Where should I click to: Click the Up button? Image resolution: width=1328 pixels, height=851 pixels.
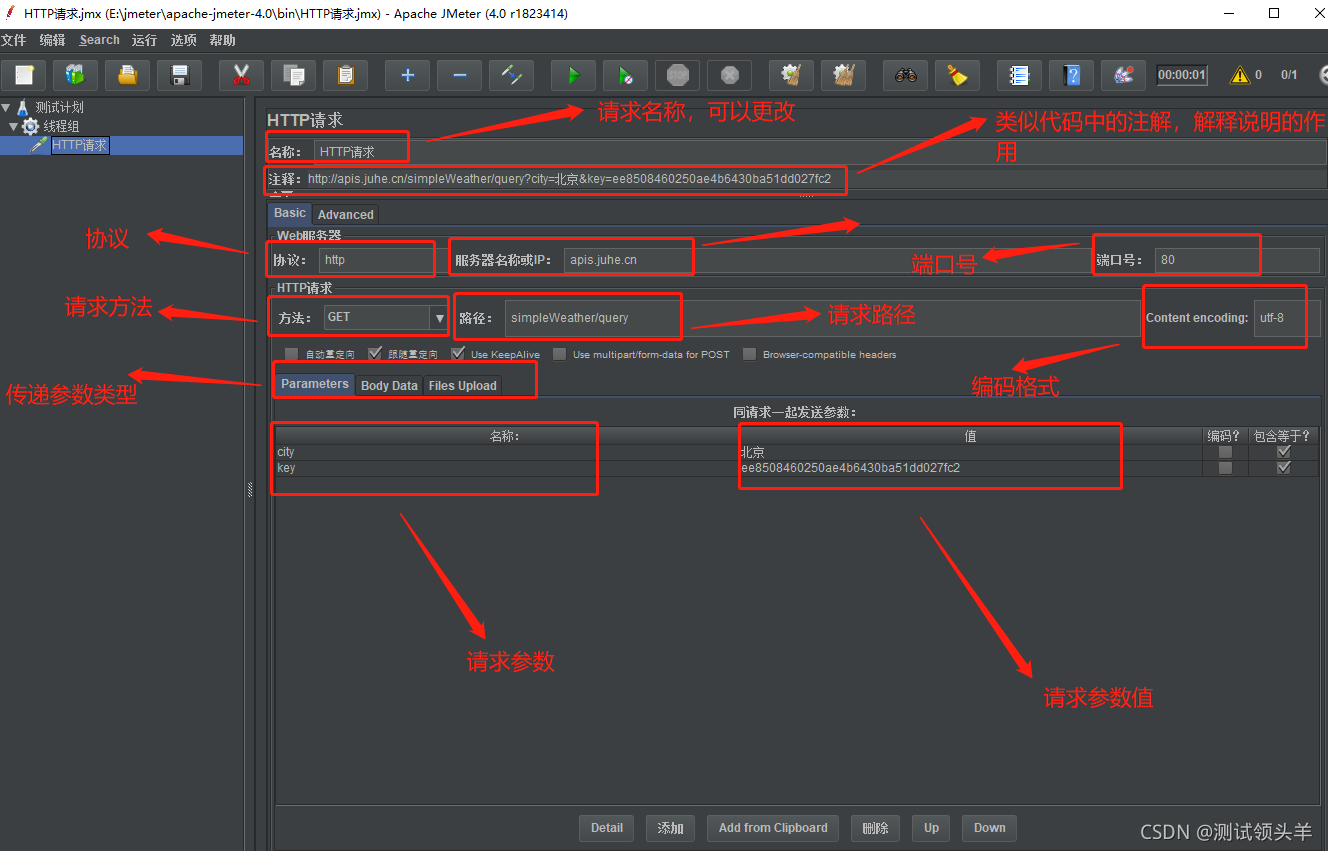tap(931, 827)
